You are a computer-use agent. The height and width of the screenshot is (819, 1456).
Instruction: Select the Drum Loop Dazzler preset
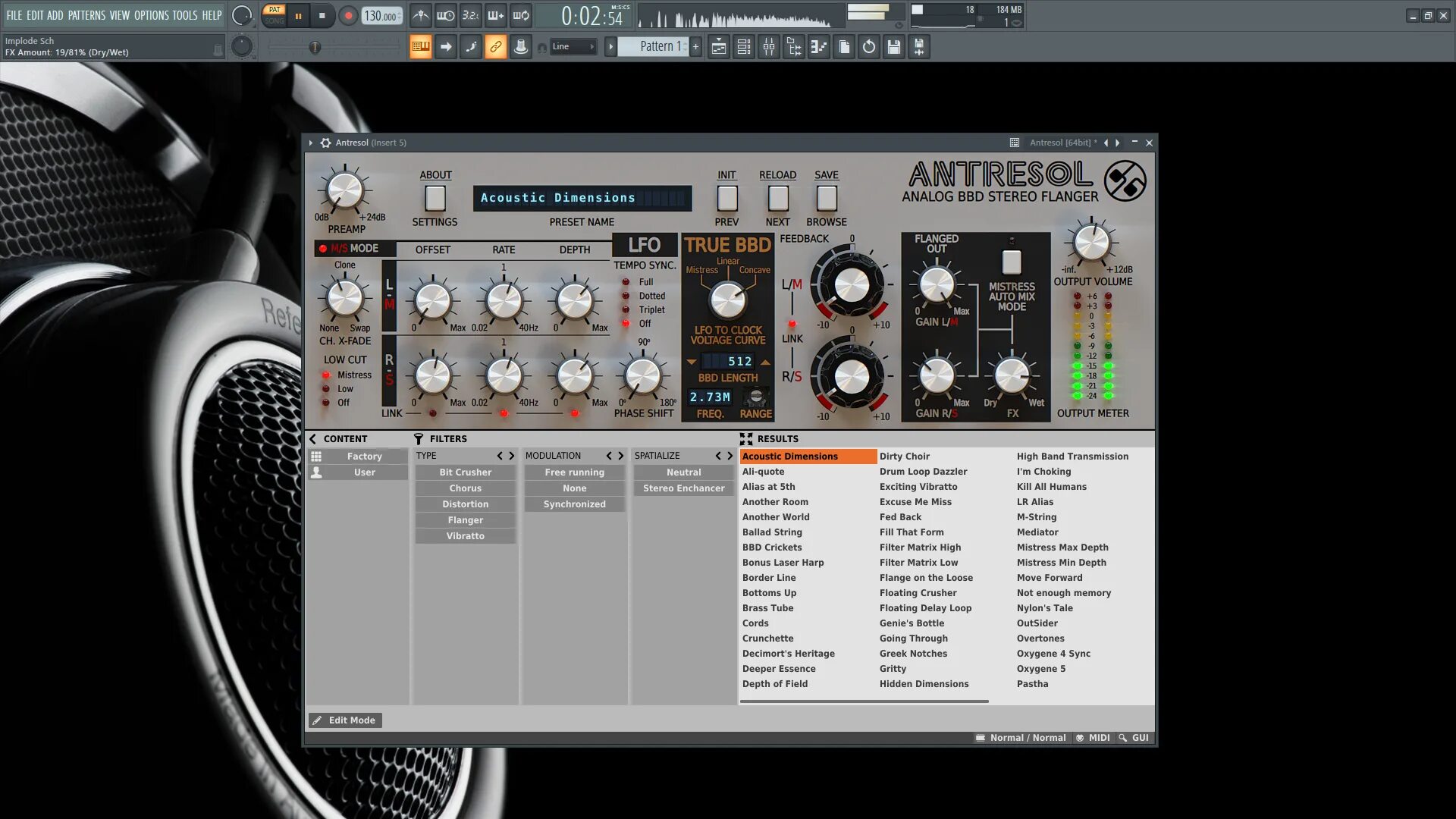(x=923, y=472)
